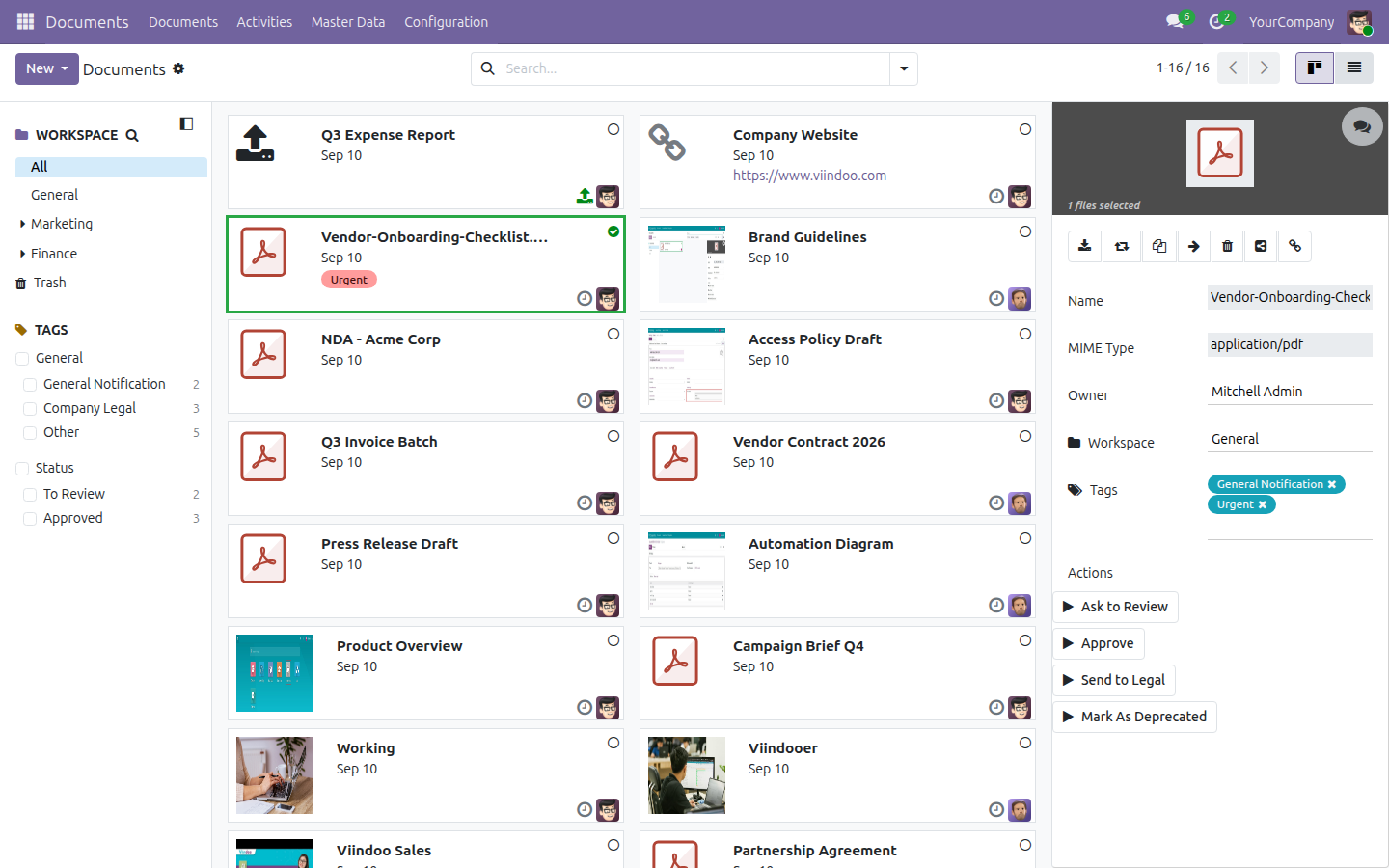Open the Documents gear settings icon
The image size is (1389, 868).
pyautogui.click(x=178, y=68)
